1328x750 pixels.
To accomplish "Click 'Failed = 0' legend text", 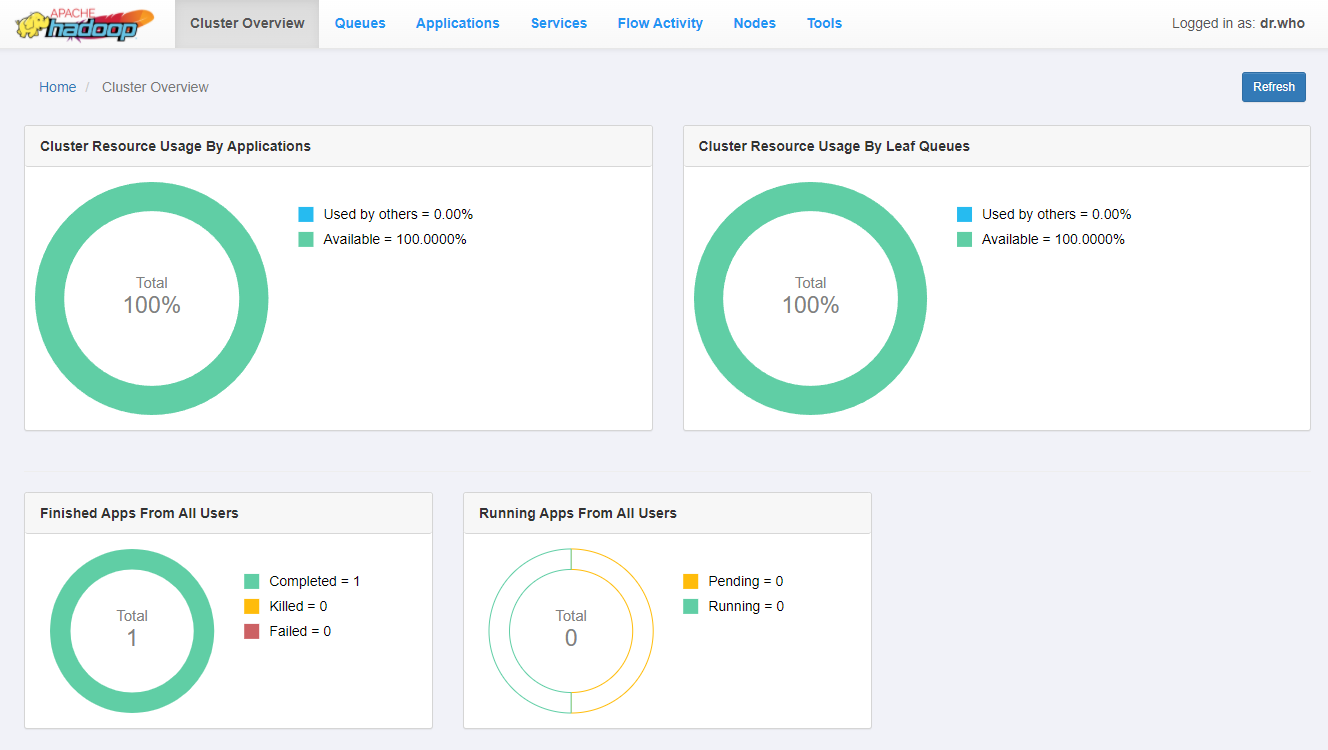I will (300, 631).
